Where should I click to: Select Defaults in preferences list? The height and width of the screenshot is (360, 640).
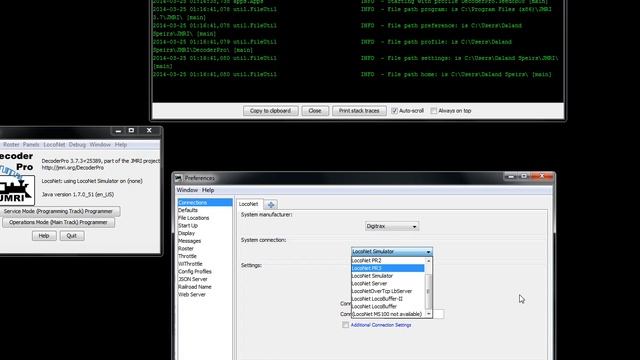pos(205,210)
